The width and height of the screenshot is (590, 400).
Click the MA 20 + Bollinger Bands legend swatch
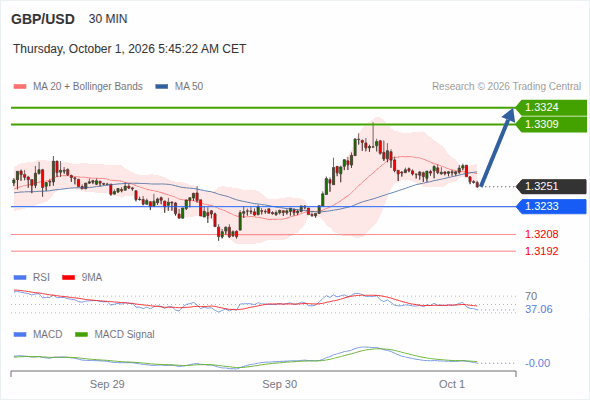[20, 87]
